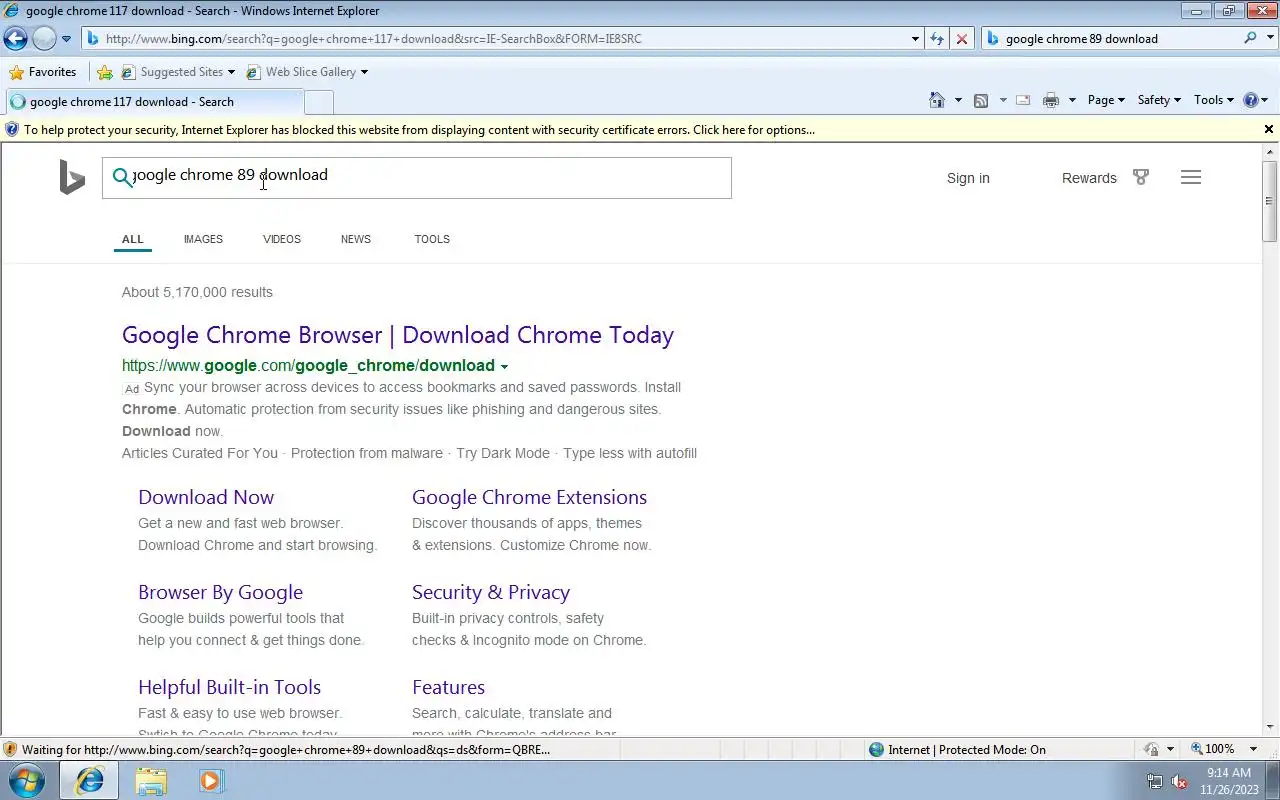1280x800 pixels.
Task: Click the page vertical scrollbar down arrow
Action: pos(1270,727)
